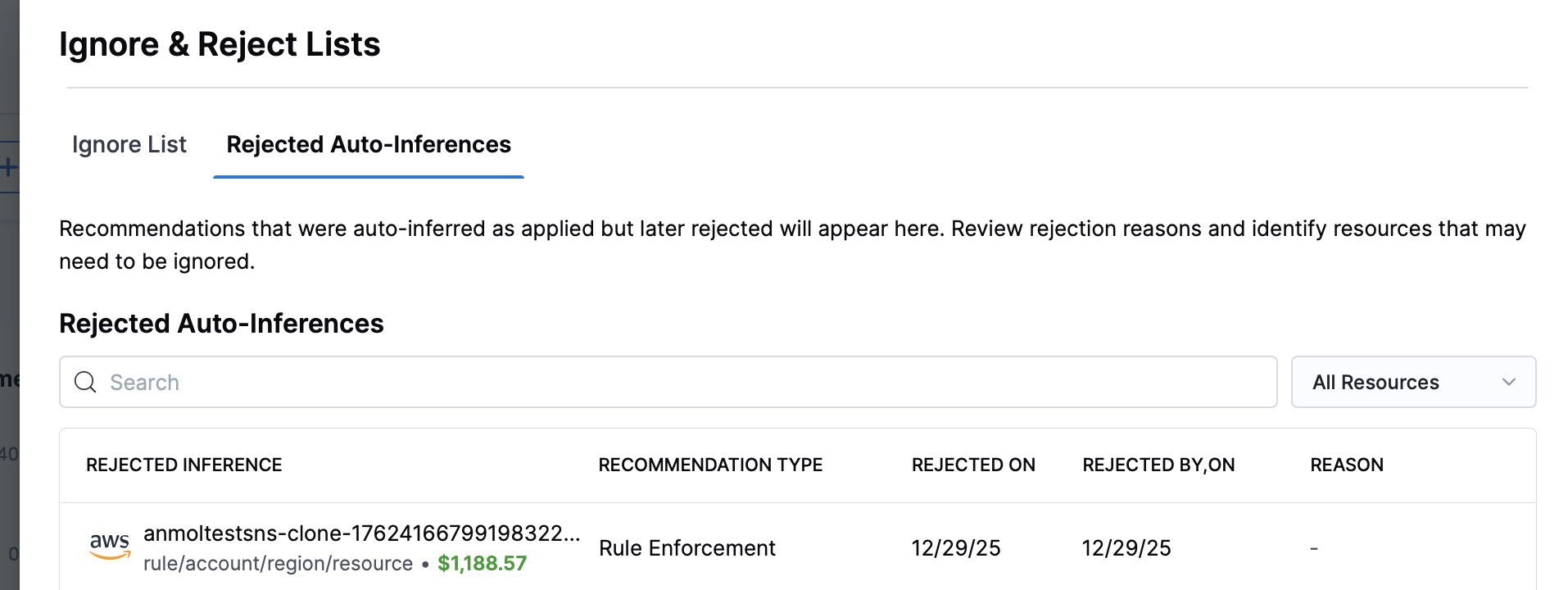Screen dimensions: 1568x590
Task: Click the Reason column header
Action: 1346,465
